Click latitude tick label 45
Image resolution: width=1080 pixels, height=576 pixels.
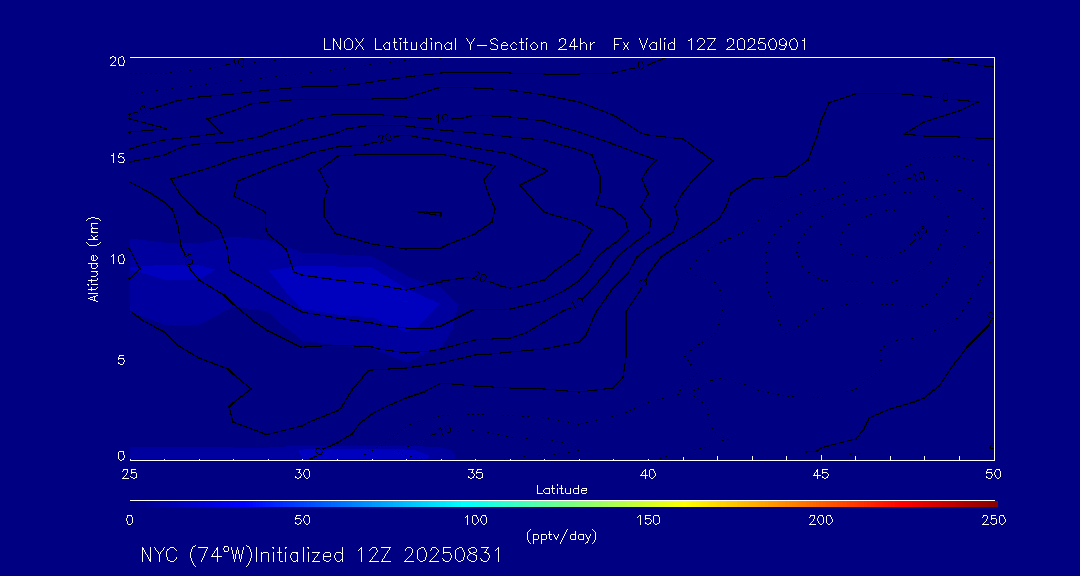821,473
